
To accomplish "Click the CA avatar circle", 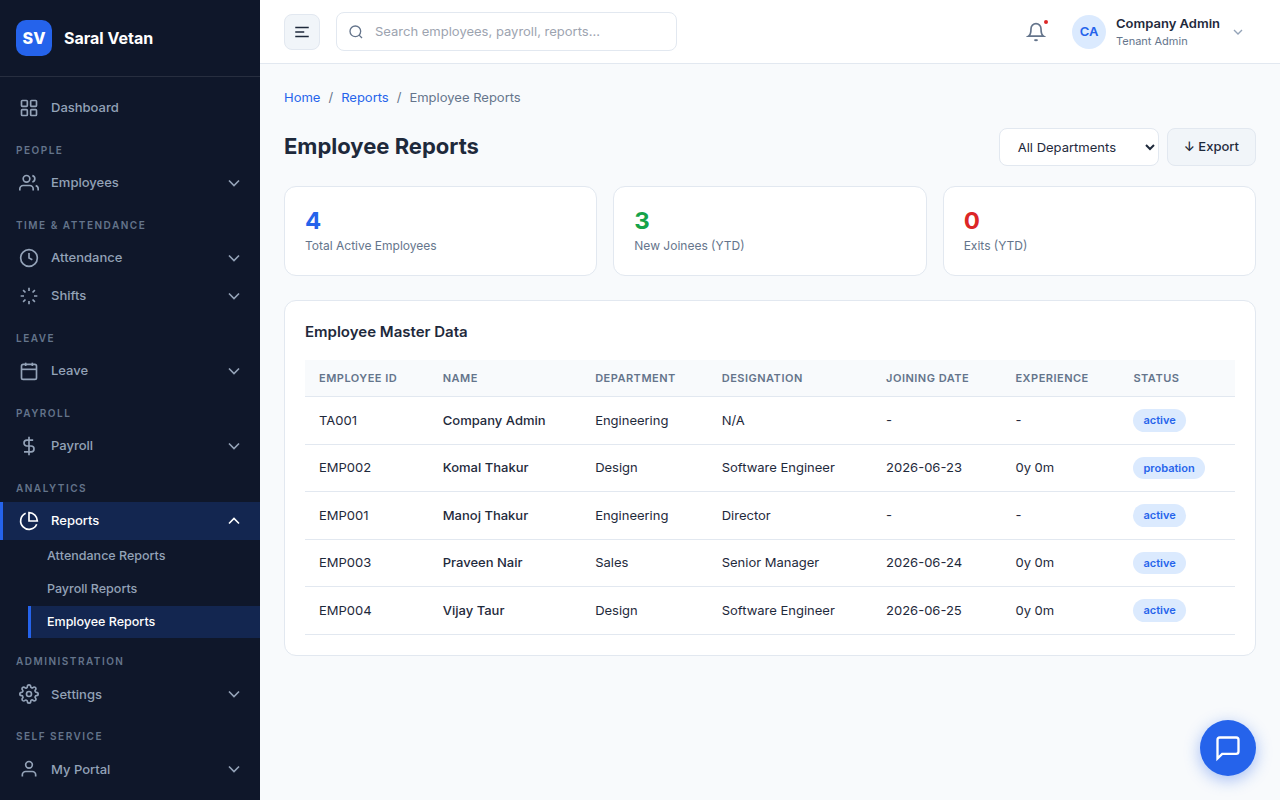I will (1089, 32).
